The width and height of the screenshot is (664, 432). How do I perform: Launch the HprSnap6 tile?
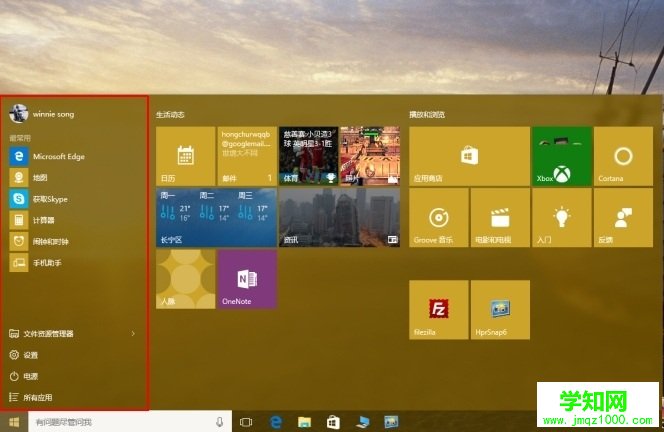click(x=500, y=310)
